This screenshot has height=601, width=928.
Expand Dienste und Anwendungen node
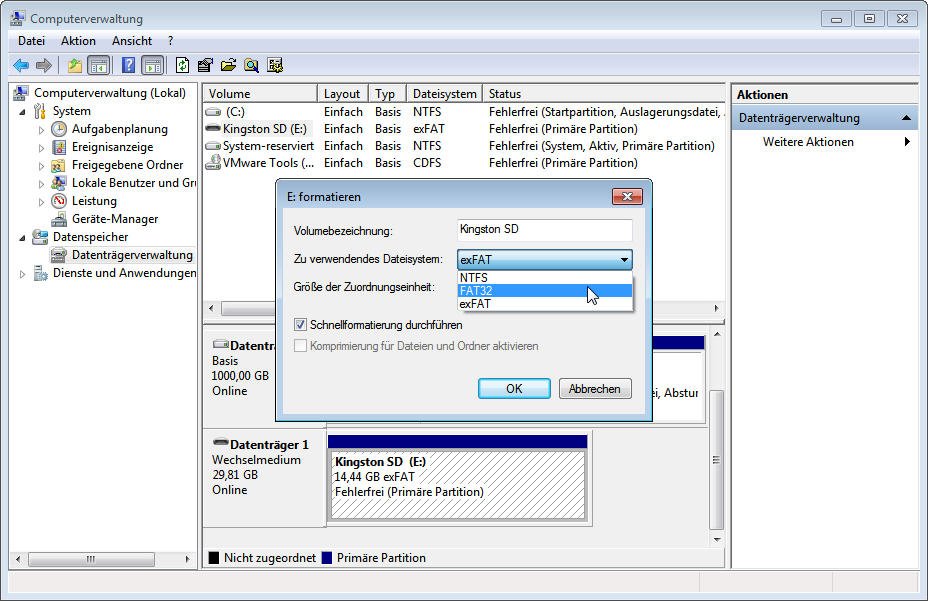(x=22, y=274)
